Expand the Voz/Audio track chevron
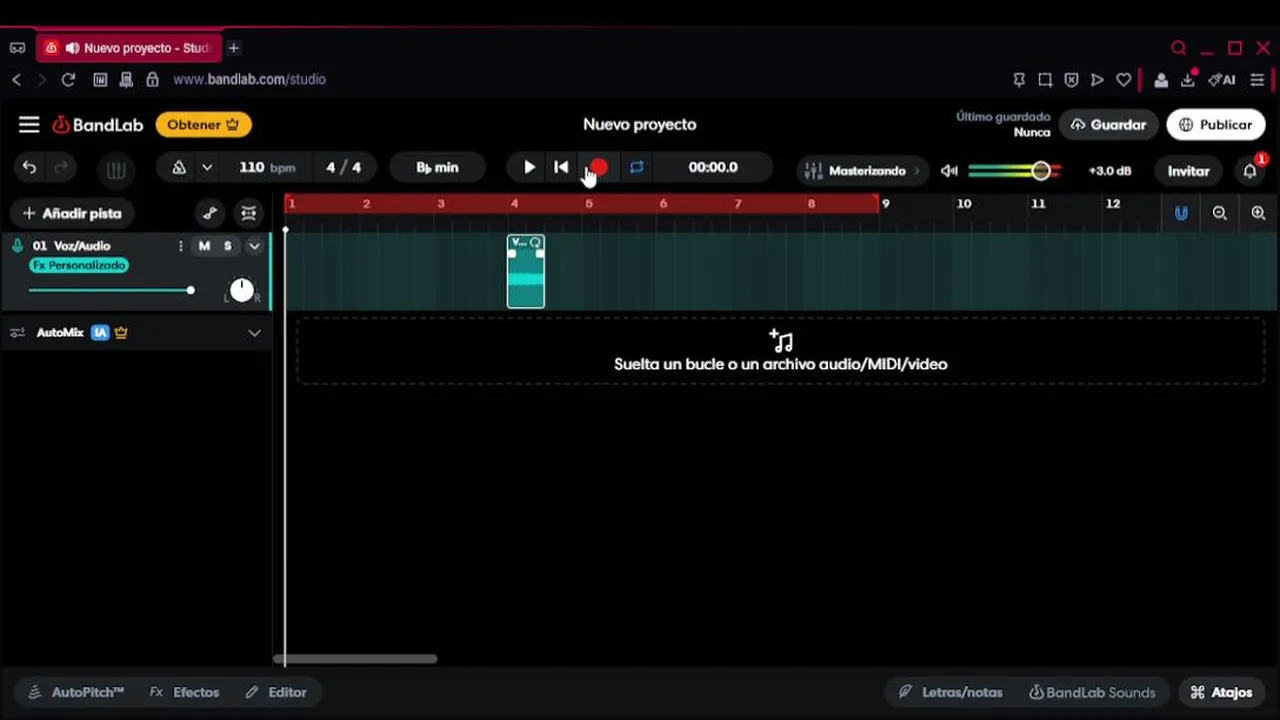This screenshot has width=1280, height=720. (254, 246)
